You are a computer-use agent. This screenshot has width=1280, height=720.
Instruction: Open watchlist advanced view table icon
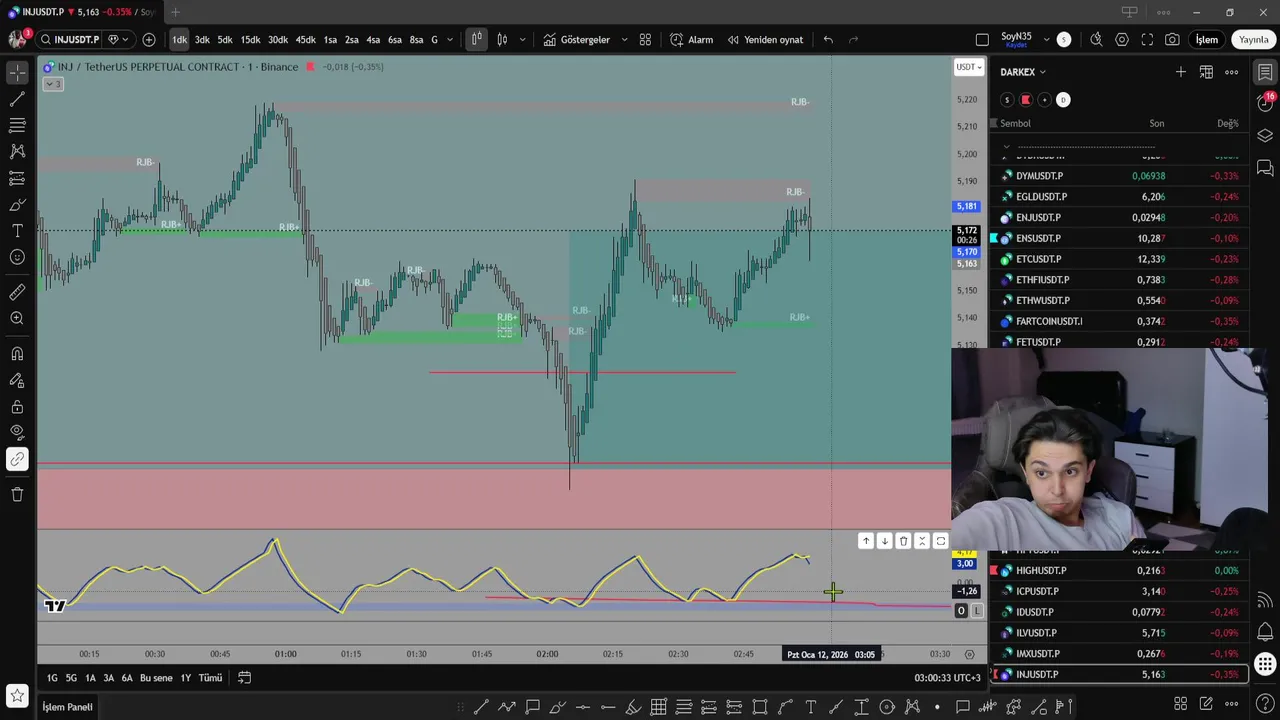(x=1206, y=72)
